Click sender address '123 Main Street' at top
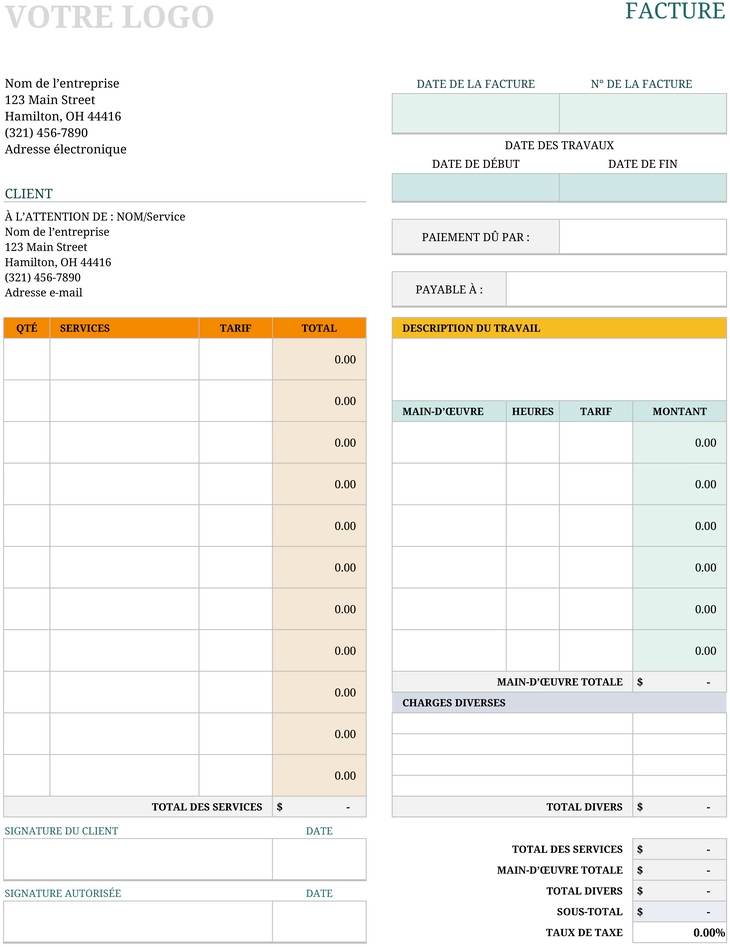The image size is (730, 947). pyautogui.click(x=50, y=100)
